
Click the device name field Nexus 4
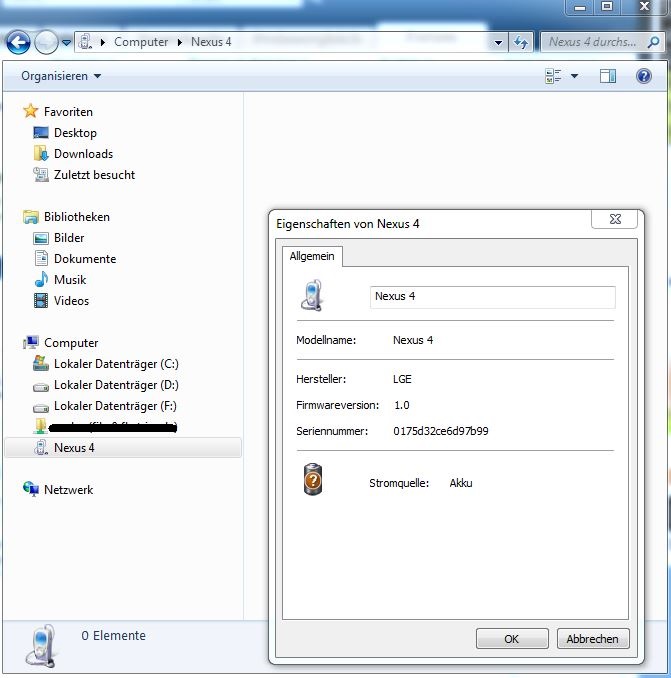coord(492,297)
